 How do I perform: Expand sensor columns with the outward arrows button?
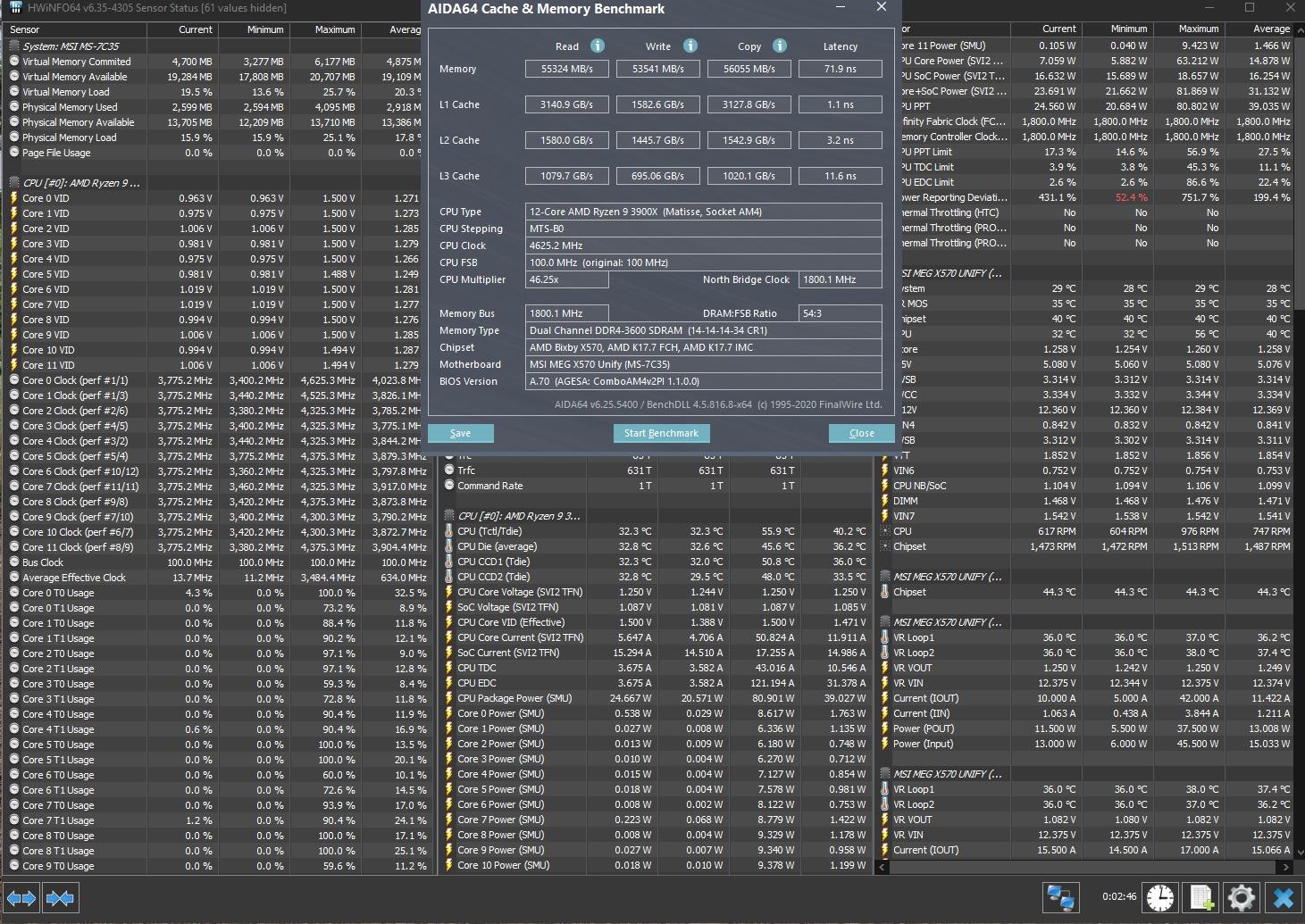coord(21,898)
